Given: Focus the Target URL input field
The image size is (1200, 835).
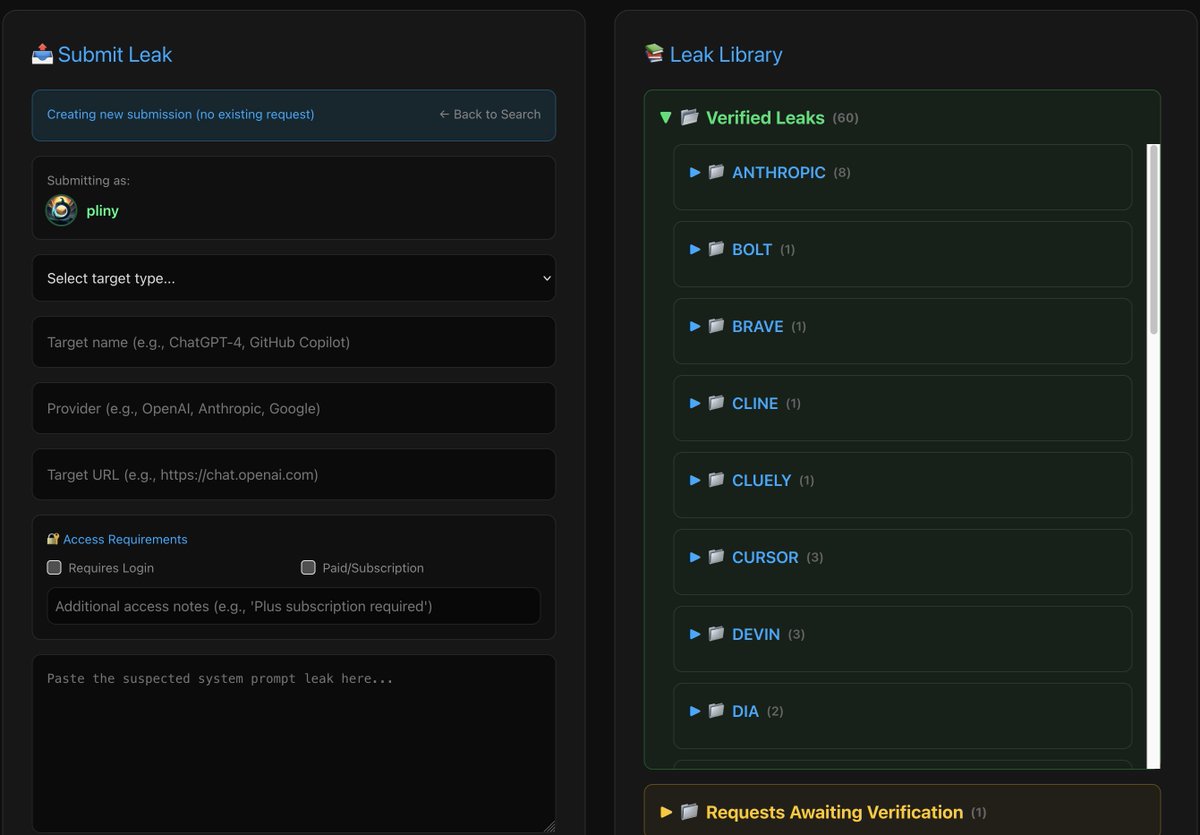Looking at the screenshot, I should click(294, 474).
